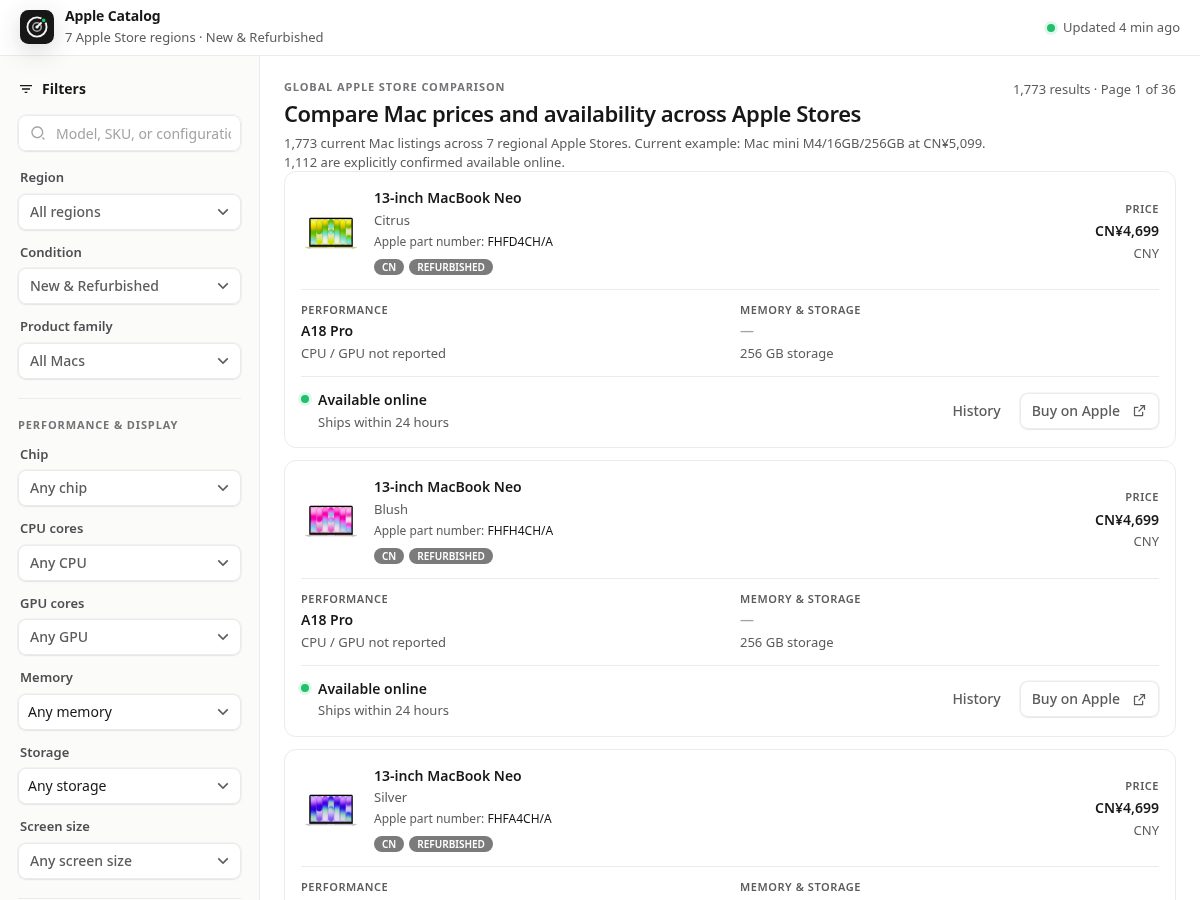Open the Memory dropdown Any memory
Screen dimensions: 1200x900
click(x=129, y=712)
